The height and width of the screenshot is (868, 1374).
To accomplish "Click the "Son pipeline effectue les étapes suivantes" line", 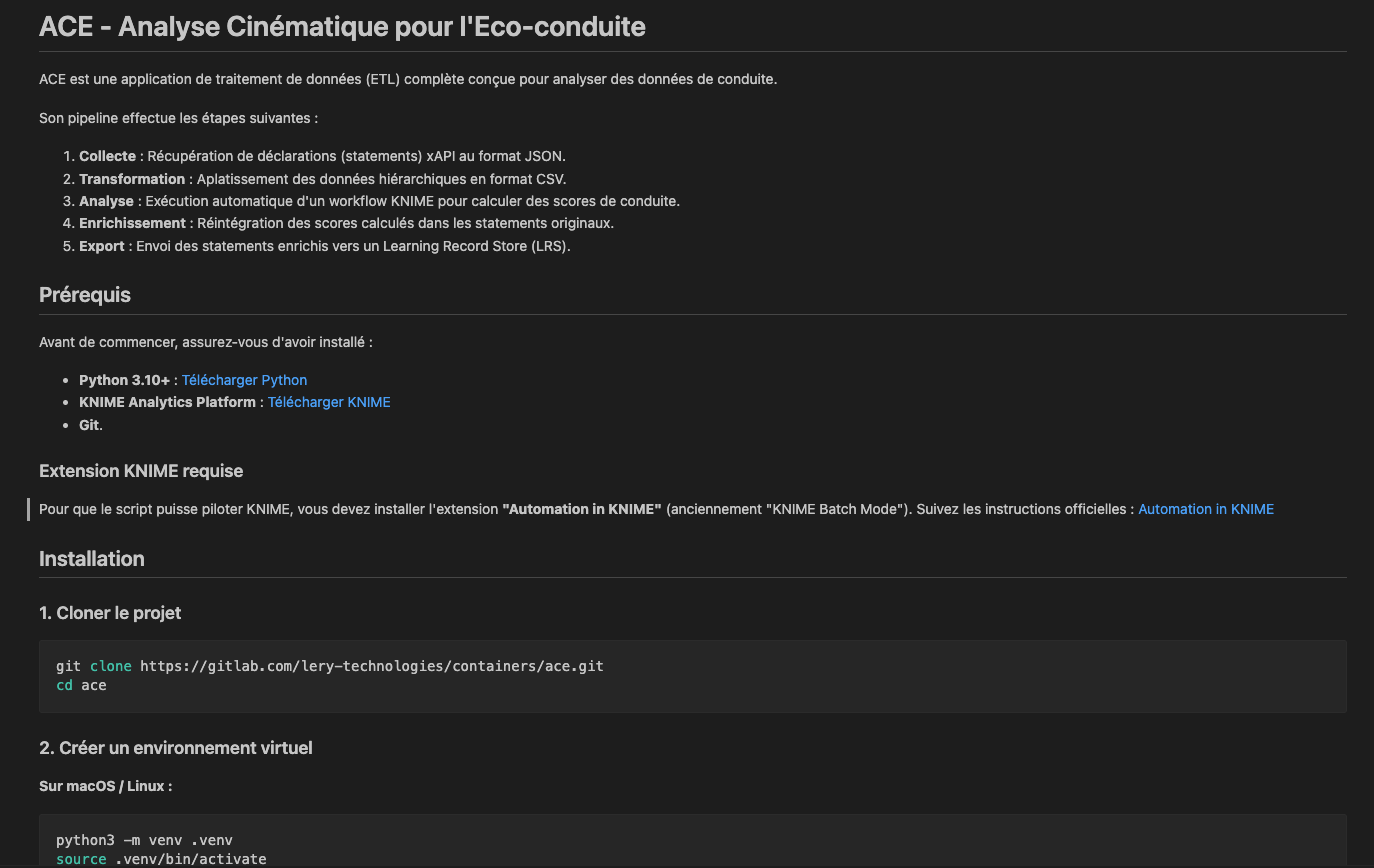I will click(178, 118).
